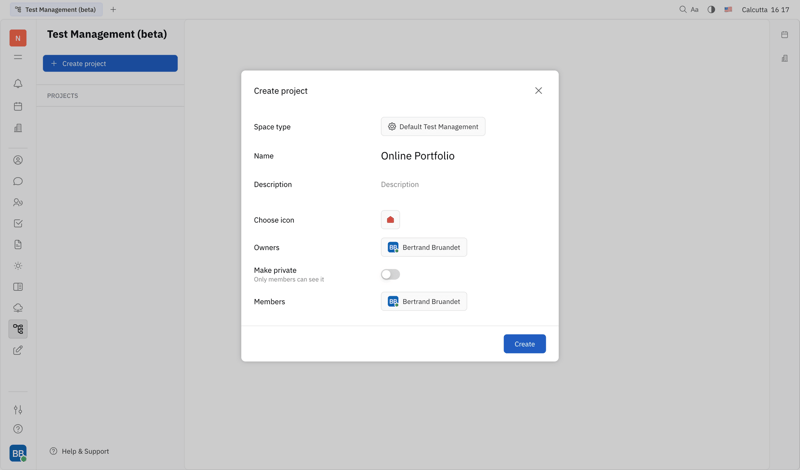This screenshot has height=470, width=800.
Task: Open the Test Management sidebar icon
Action: pyautogui.click(x=18, y=329)
